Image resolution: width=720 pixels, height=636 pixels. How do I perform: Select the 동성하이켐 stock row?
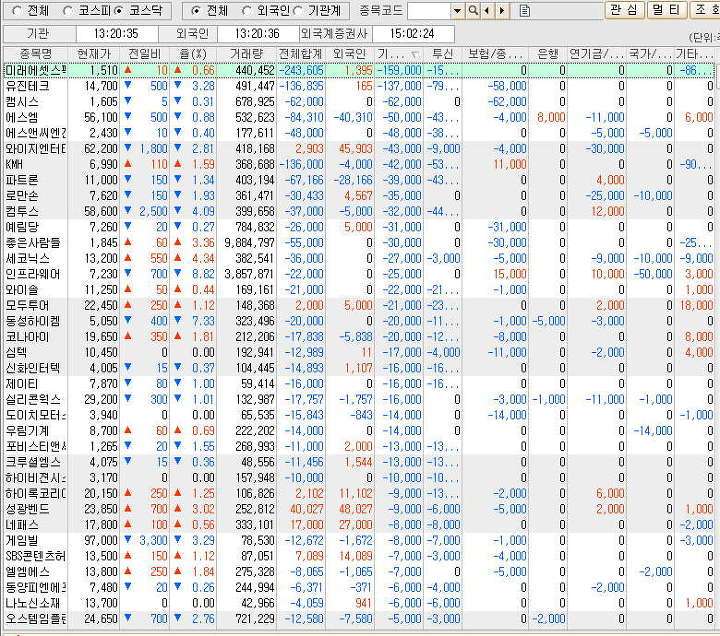[359, 321]
